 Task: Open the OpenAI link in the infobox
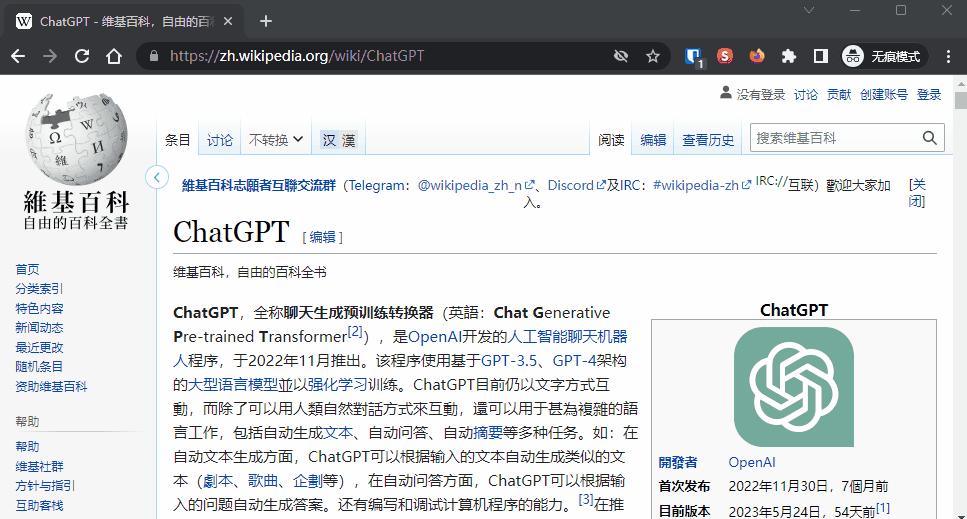tap(752, 462)
